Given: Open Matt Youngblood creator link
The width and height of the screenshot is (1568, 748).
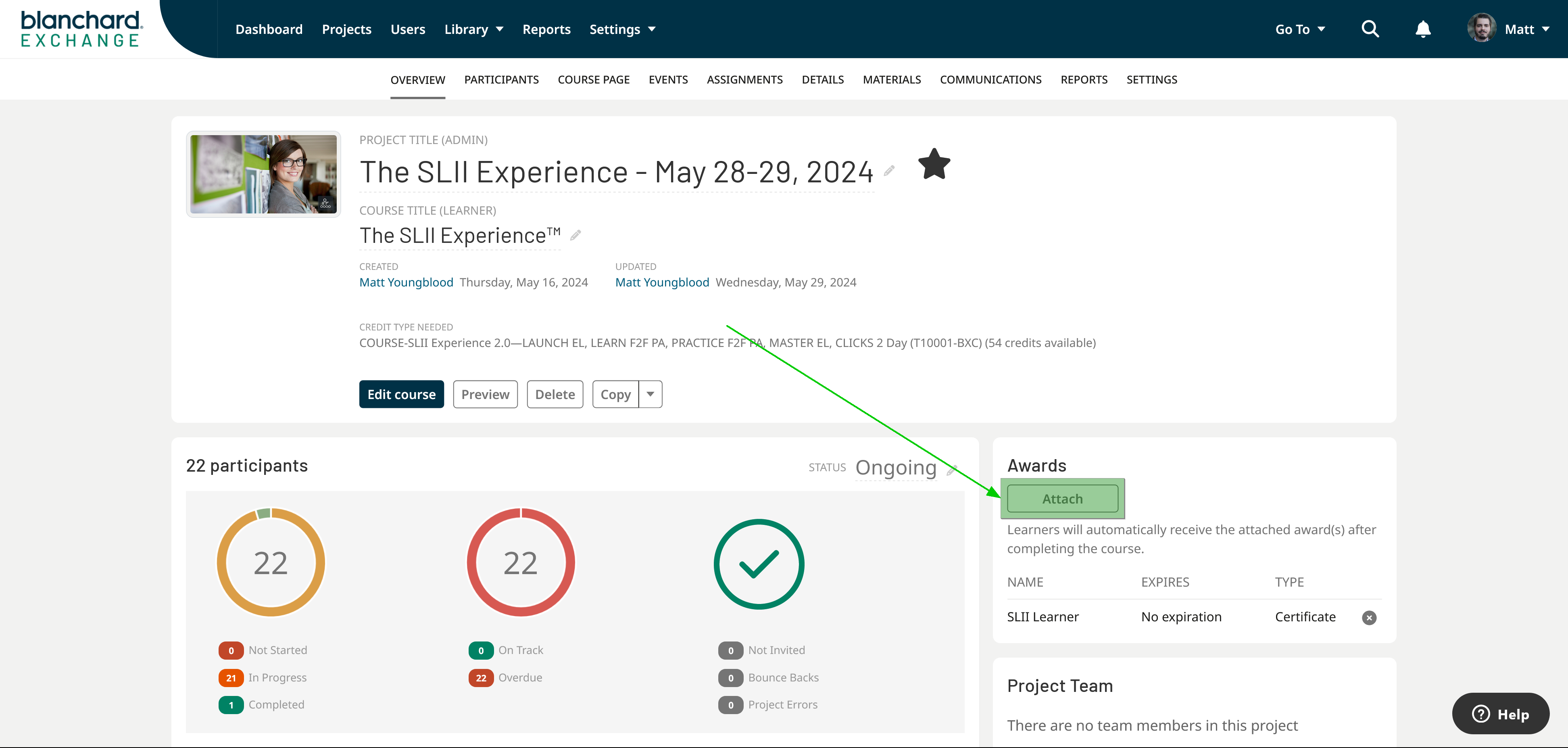Looking at the screenshot, I should tap(406, 282).
